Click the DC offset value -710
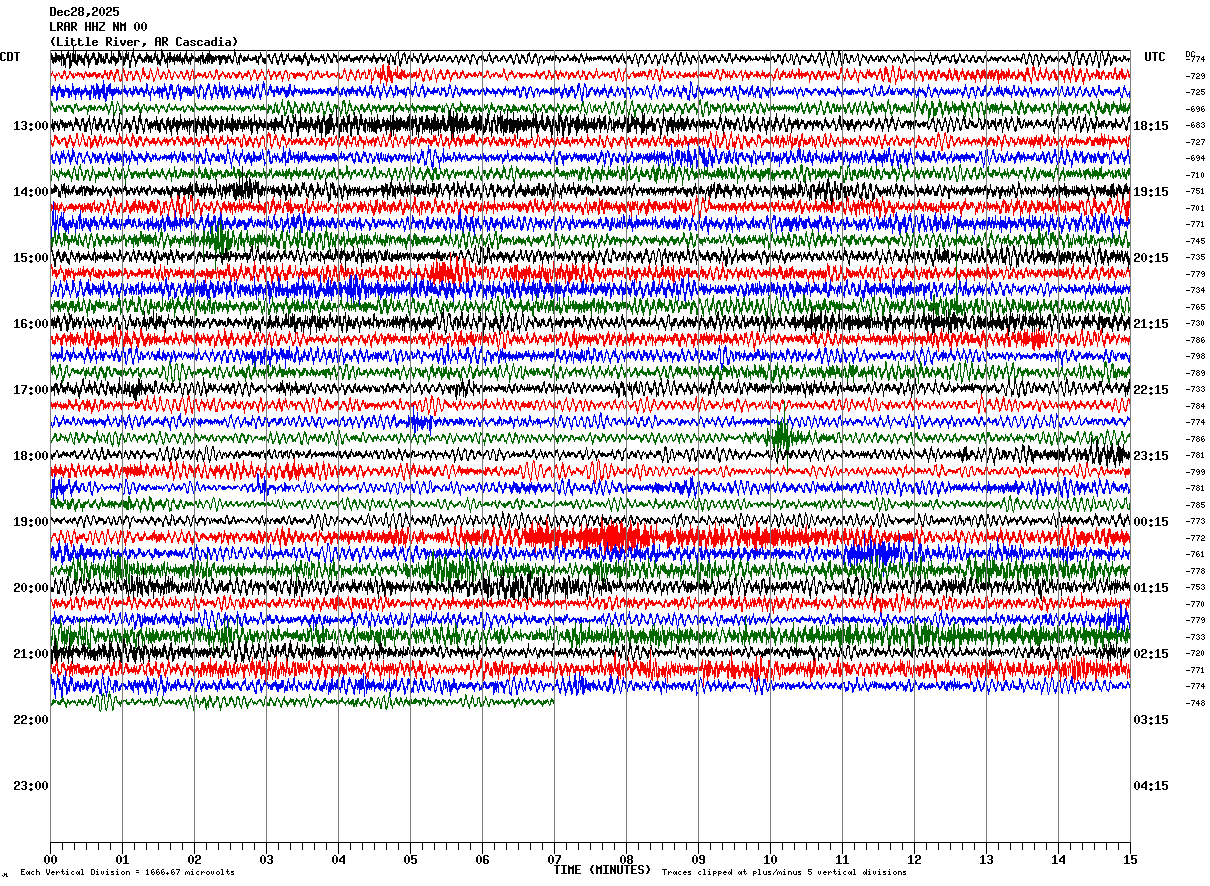 tap(1195, 175)
